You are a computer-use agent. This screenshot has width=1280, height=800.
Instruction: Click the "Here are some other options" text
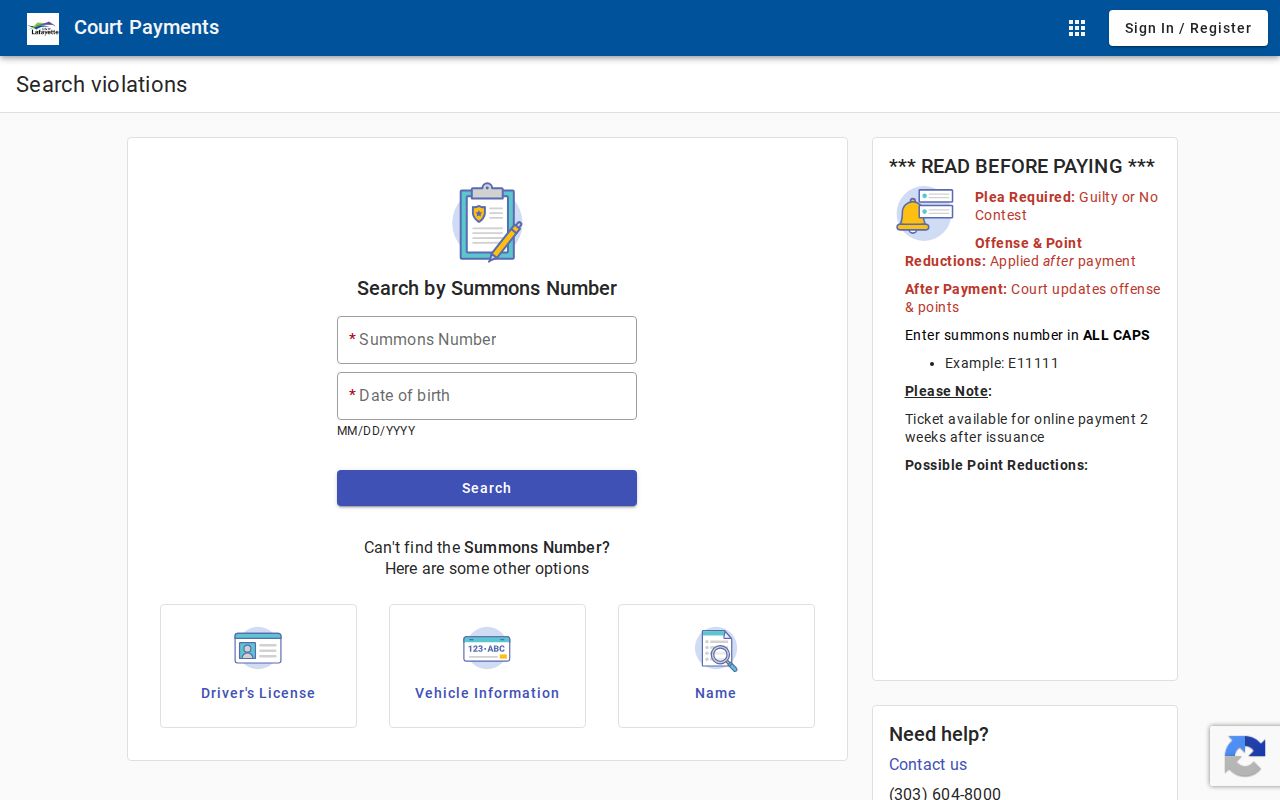[487, 568]
